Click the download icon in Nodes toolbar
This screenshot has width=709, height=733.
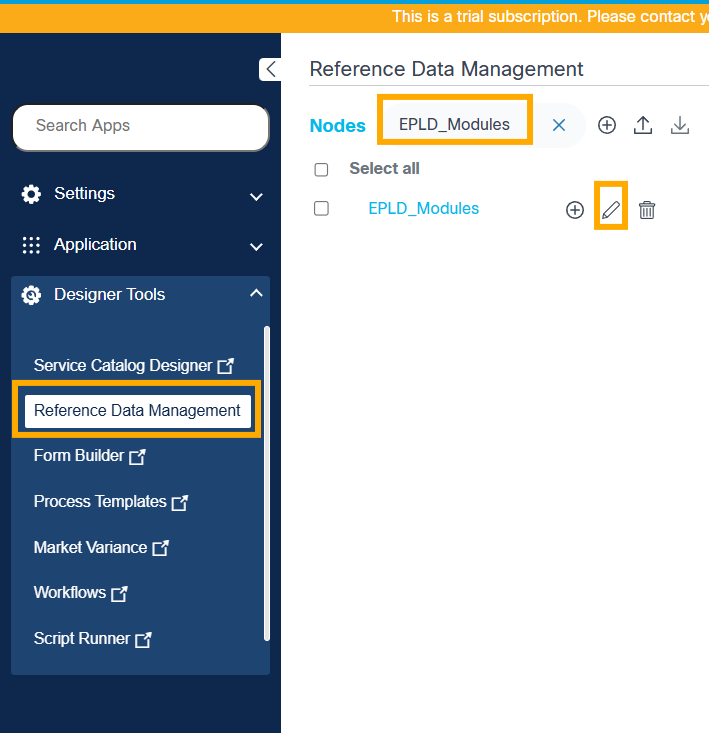pyautogui.click(x=680, y=125)
